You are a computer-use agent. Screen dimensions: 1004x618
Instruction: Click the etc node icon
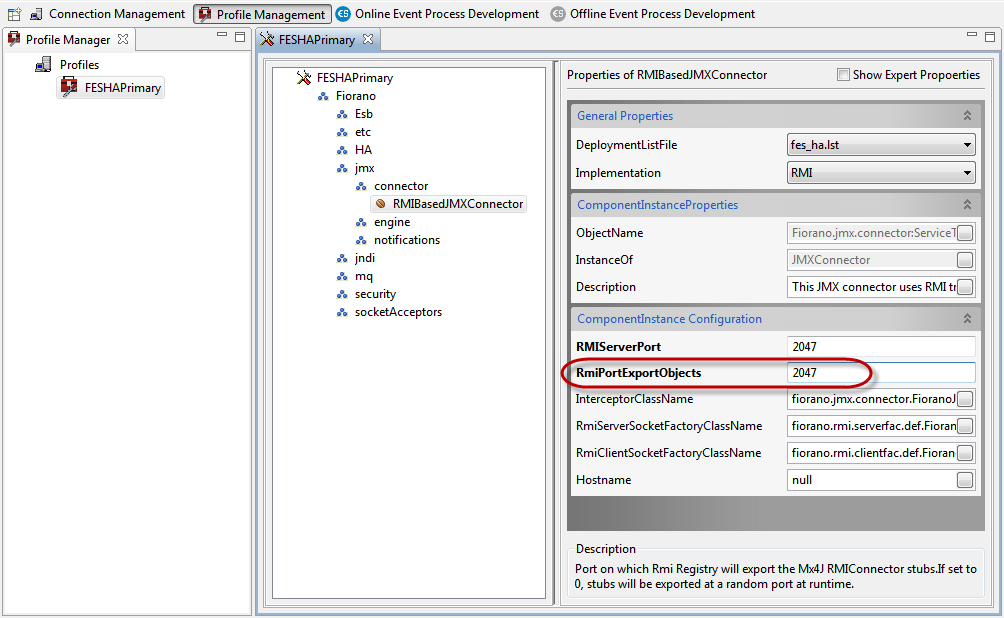pyautogui.click(x=343, y=133)
